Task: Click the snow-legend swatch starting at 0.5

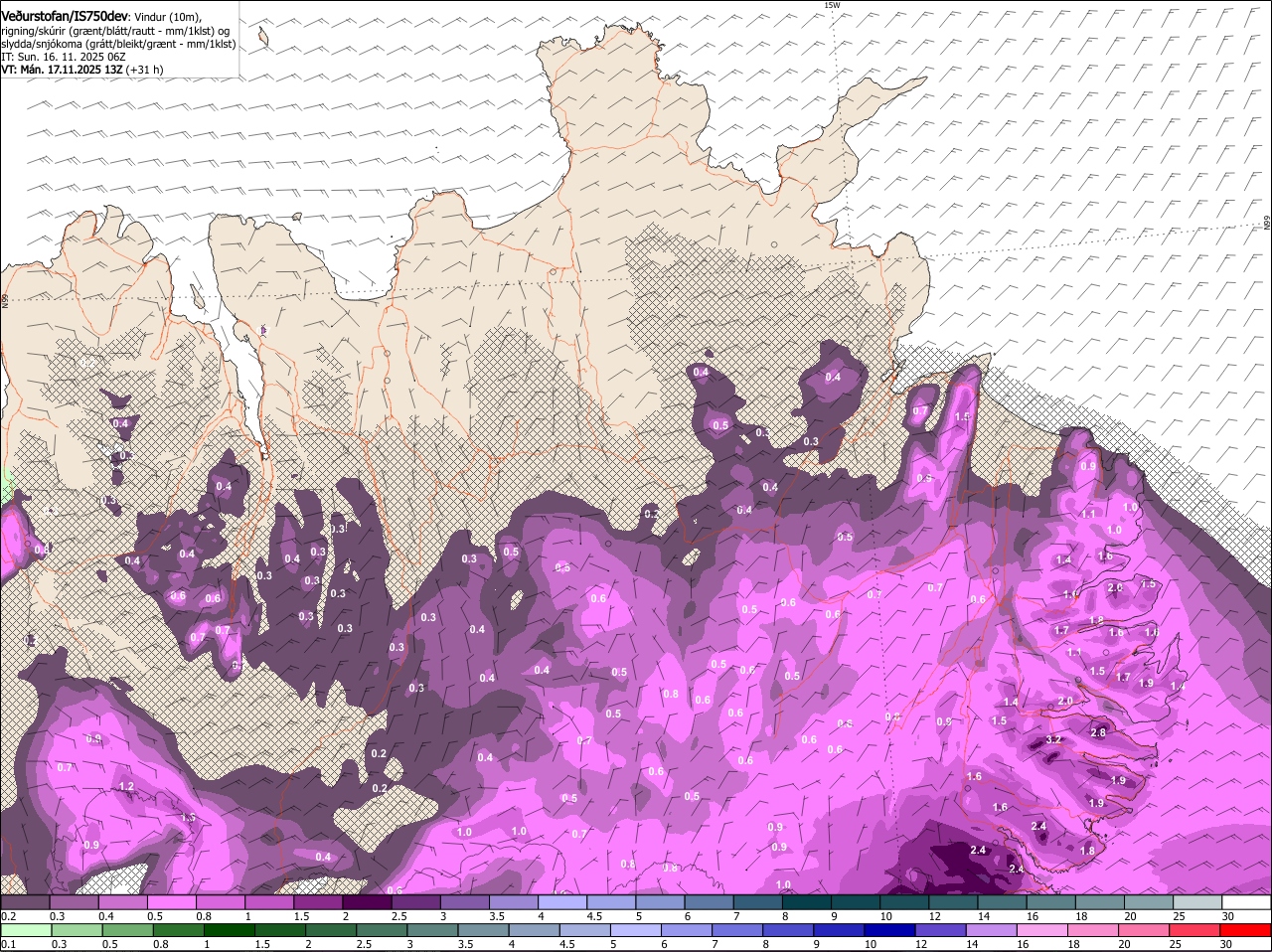Action: pos(171,902)
